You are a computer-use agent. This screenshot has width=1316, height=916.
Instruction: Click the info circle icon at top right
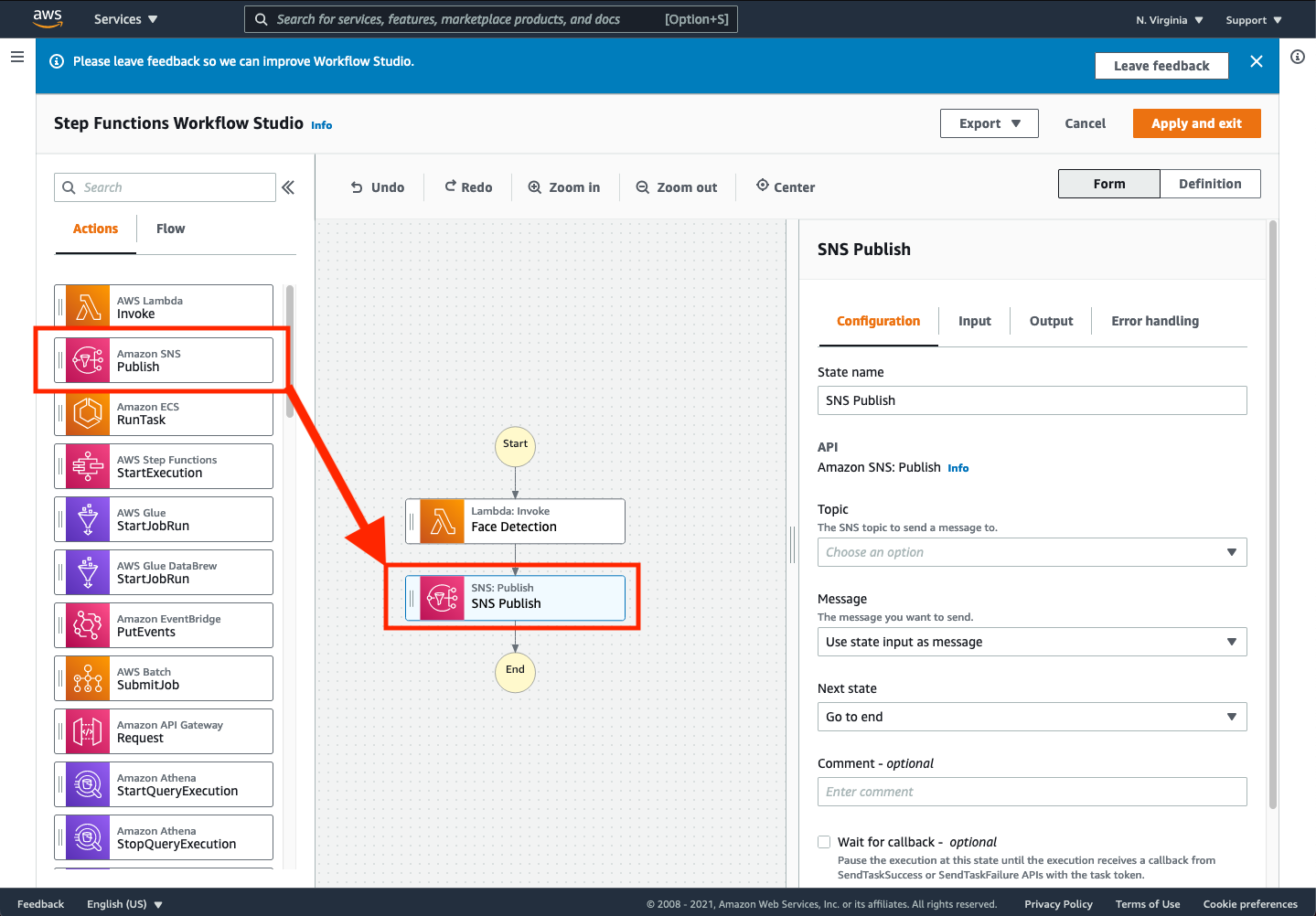(1298, 57)
